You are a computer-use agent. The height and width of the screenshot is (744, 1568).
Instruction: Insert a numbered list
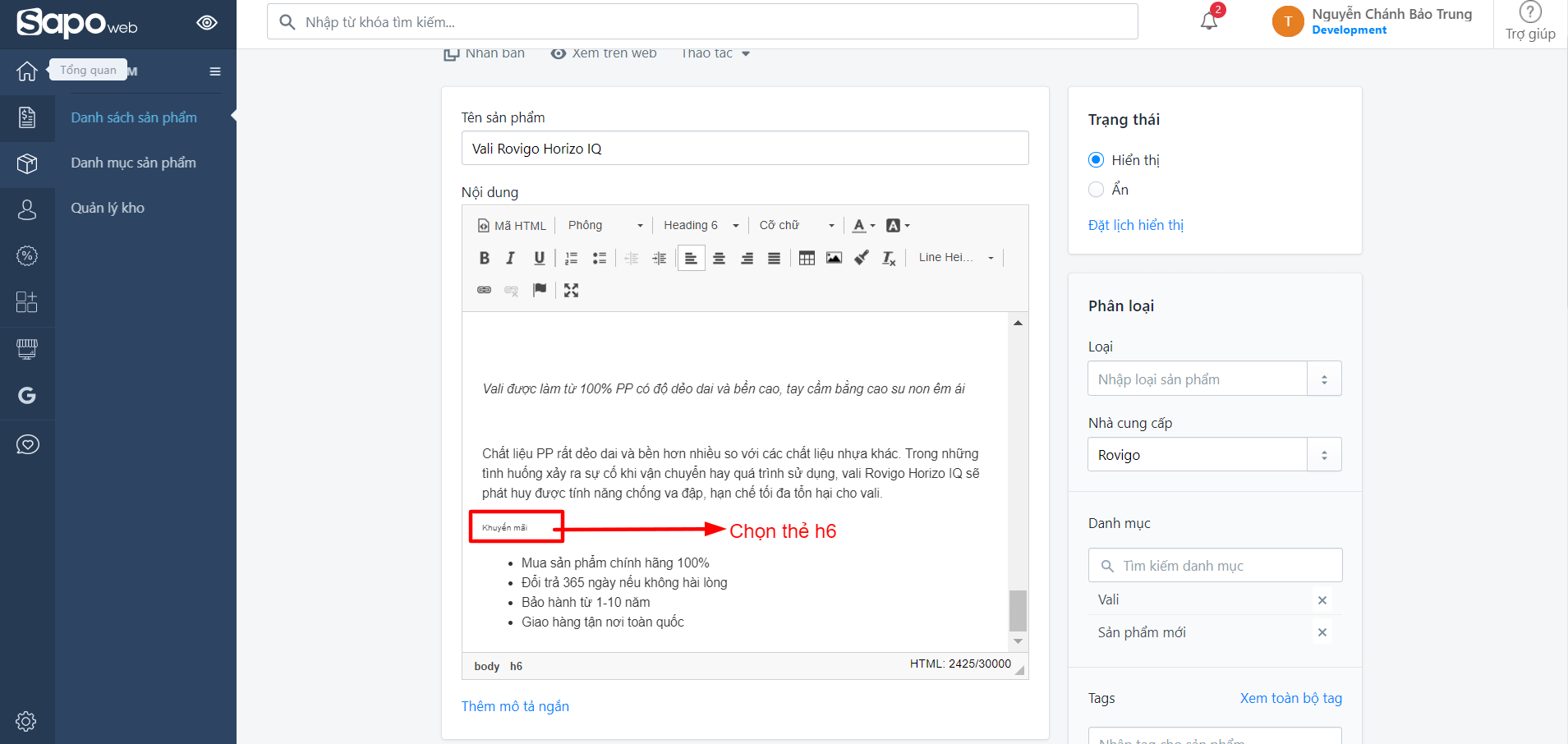point(572,258)
